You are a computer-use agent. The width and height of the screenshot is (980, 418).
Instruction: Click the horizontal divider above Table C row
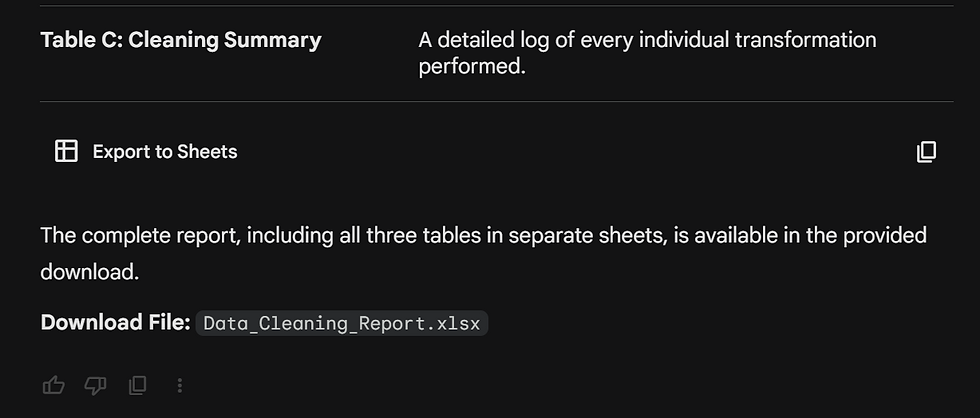point(490,6)
